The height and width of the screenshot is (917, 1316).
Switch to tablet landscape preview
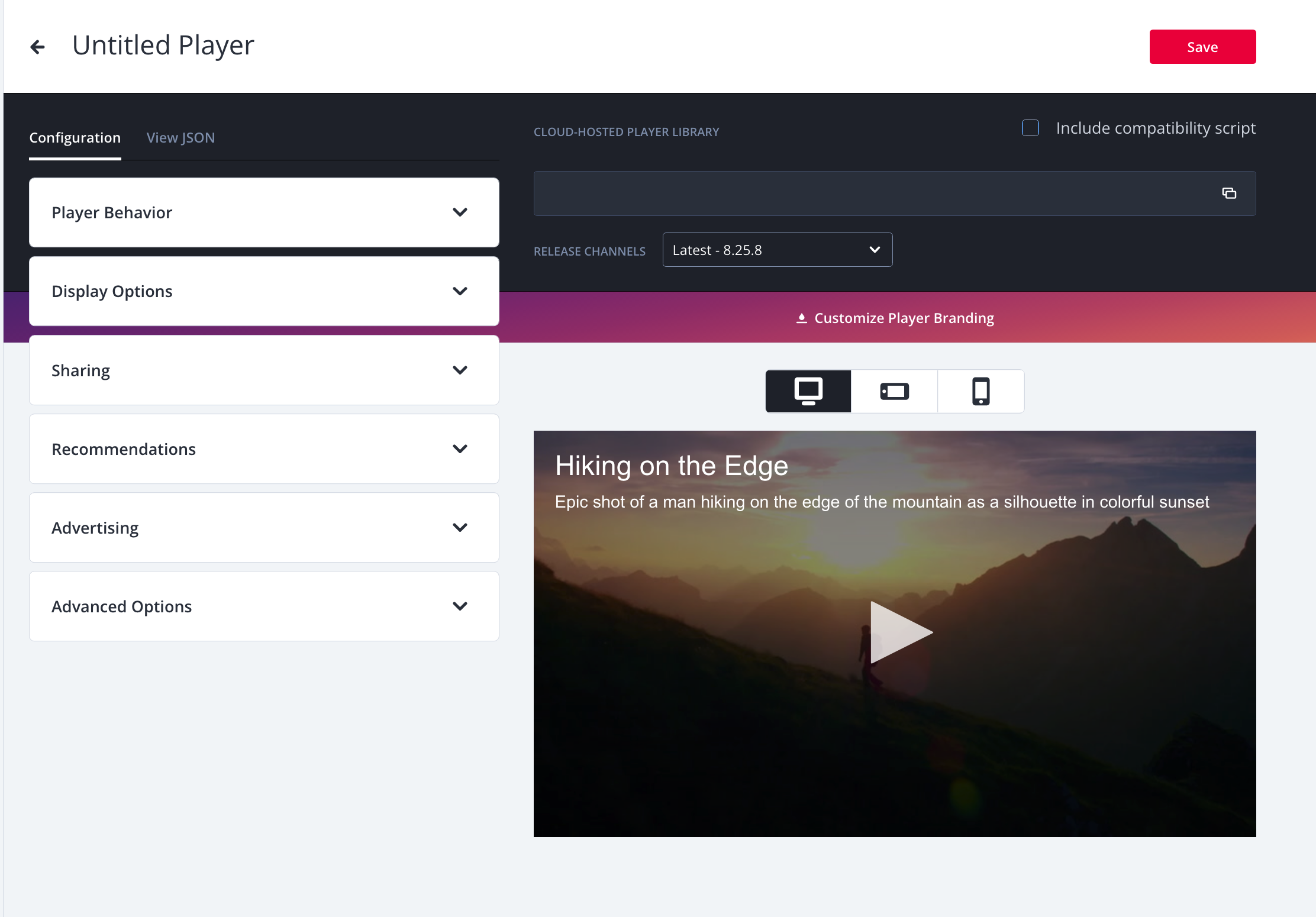point(894,391)
